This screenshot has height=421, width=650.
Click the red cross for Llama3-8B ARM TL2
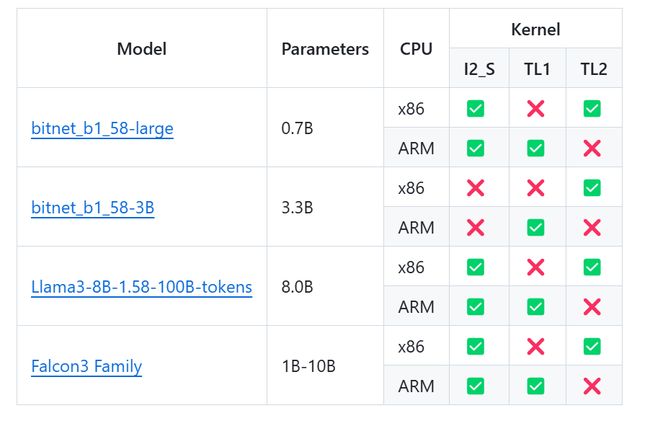click(592, 307)
